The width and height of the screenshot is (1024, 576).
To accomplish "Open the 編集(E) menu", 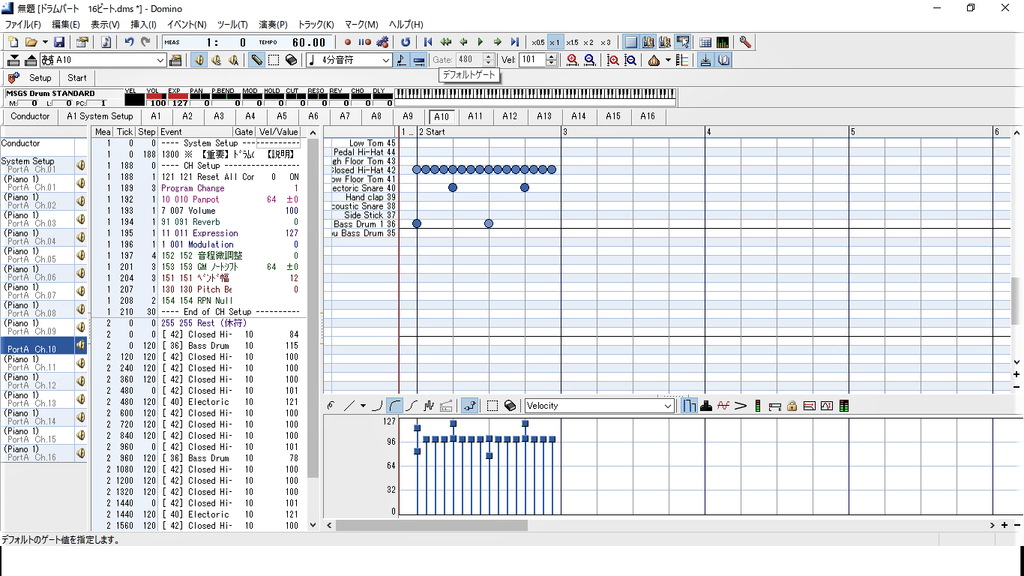I will pyautogui.click(x=65, y=24).
